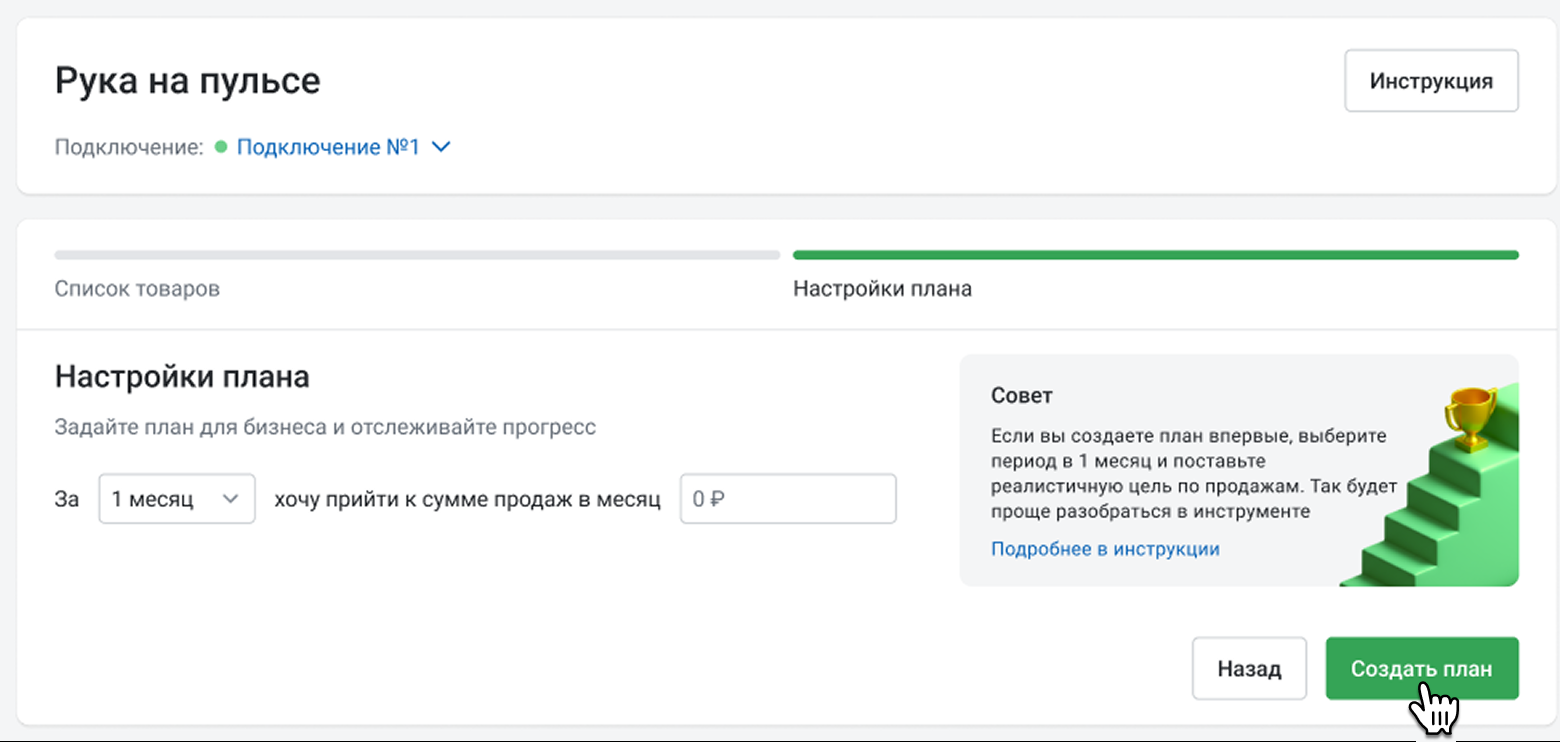Focus the monthly sales amount field
Image resolution: width=1560 pixels, height=742 pixels.
(x=788, y=499)
